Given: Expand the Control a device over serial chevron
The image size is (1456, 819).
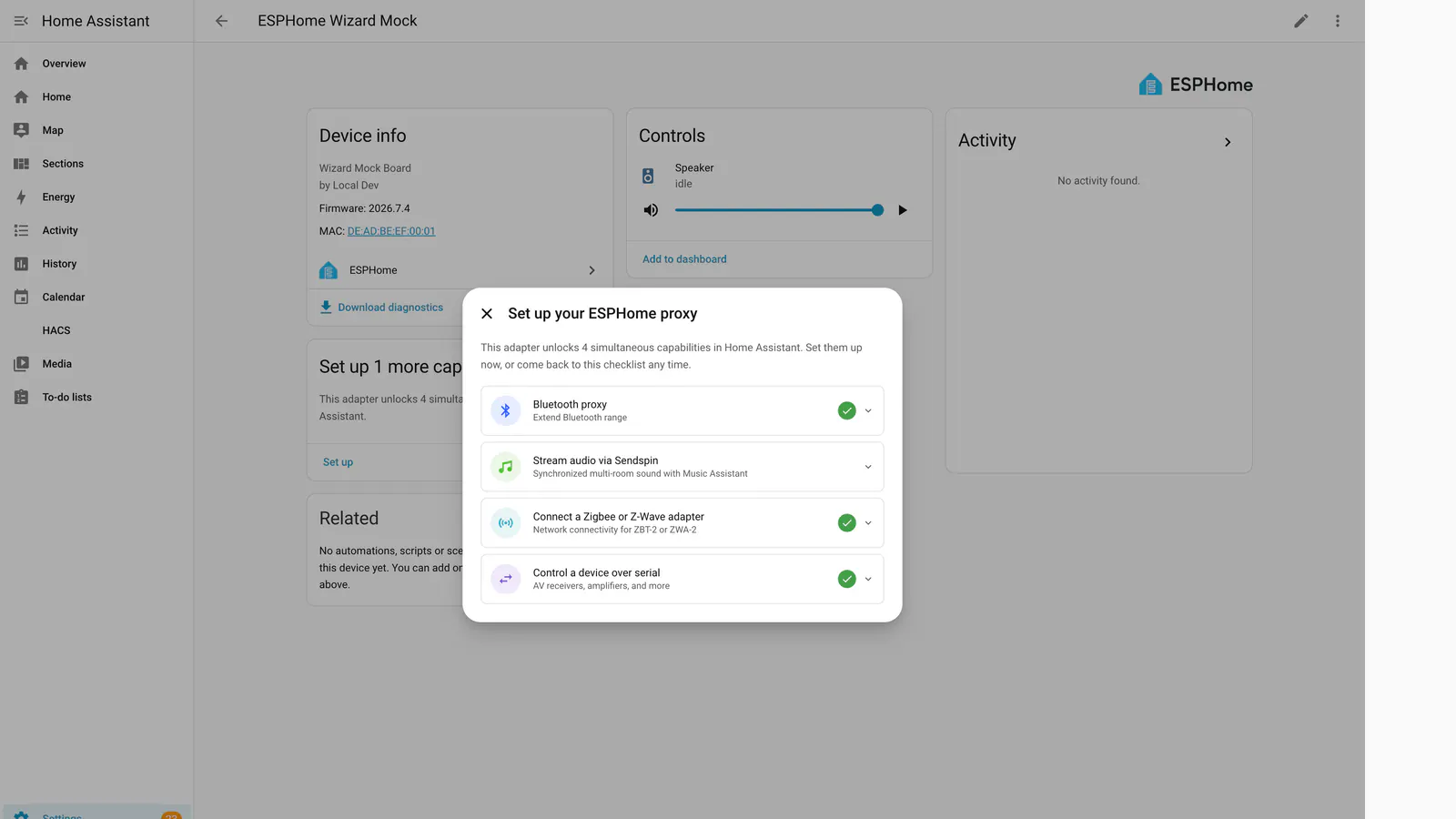Looking at the screenshot, I should tap(868, 579).
